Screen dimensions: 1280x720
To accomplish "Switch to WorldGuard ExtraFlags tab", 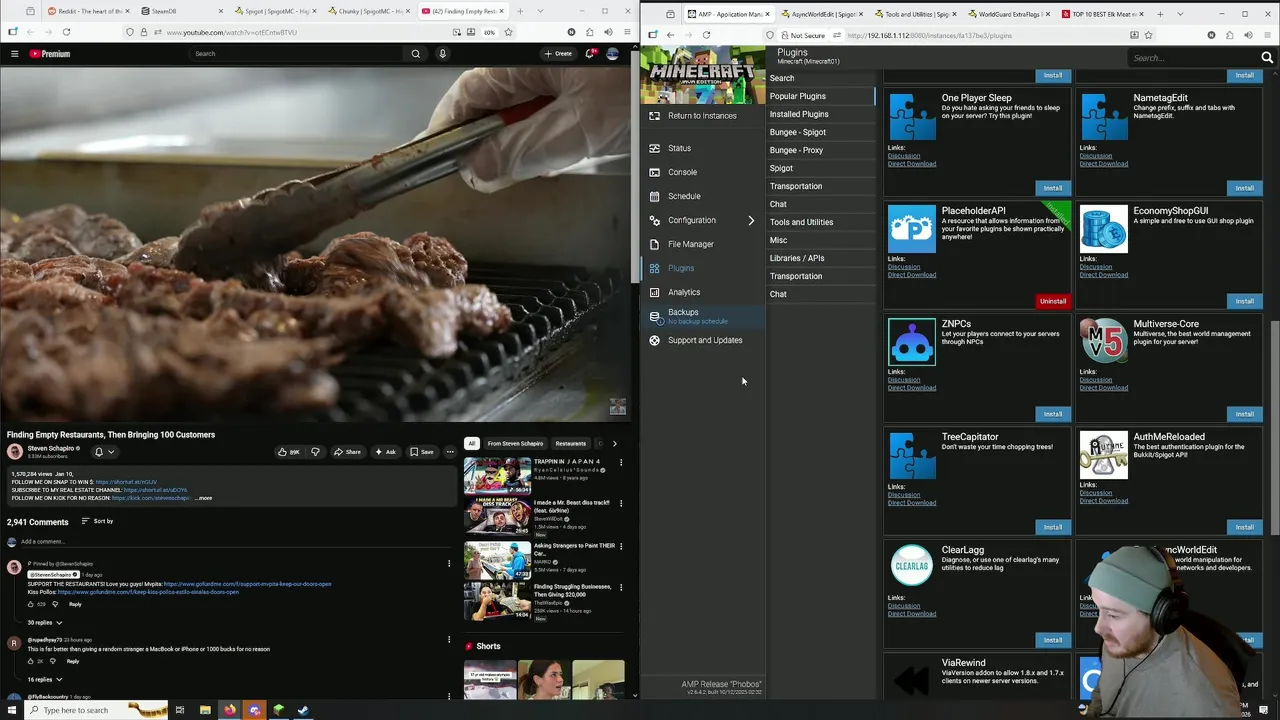I will [1007, 14].
